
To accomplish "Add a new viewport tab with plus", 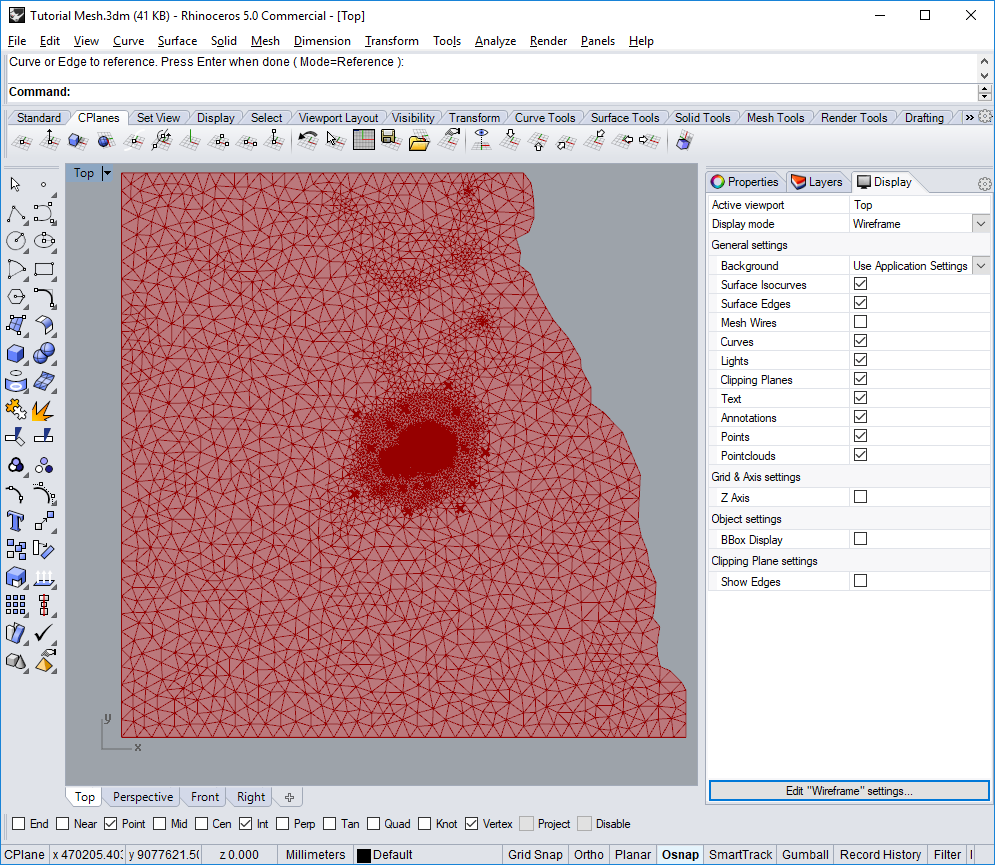I will pyautogui.click(x=289, y=797).
